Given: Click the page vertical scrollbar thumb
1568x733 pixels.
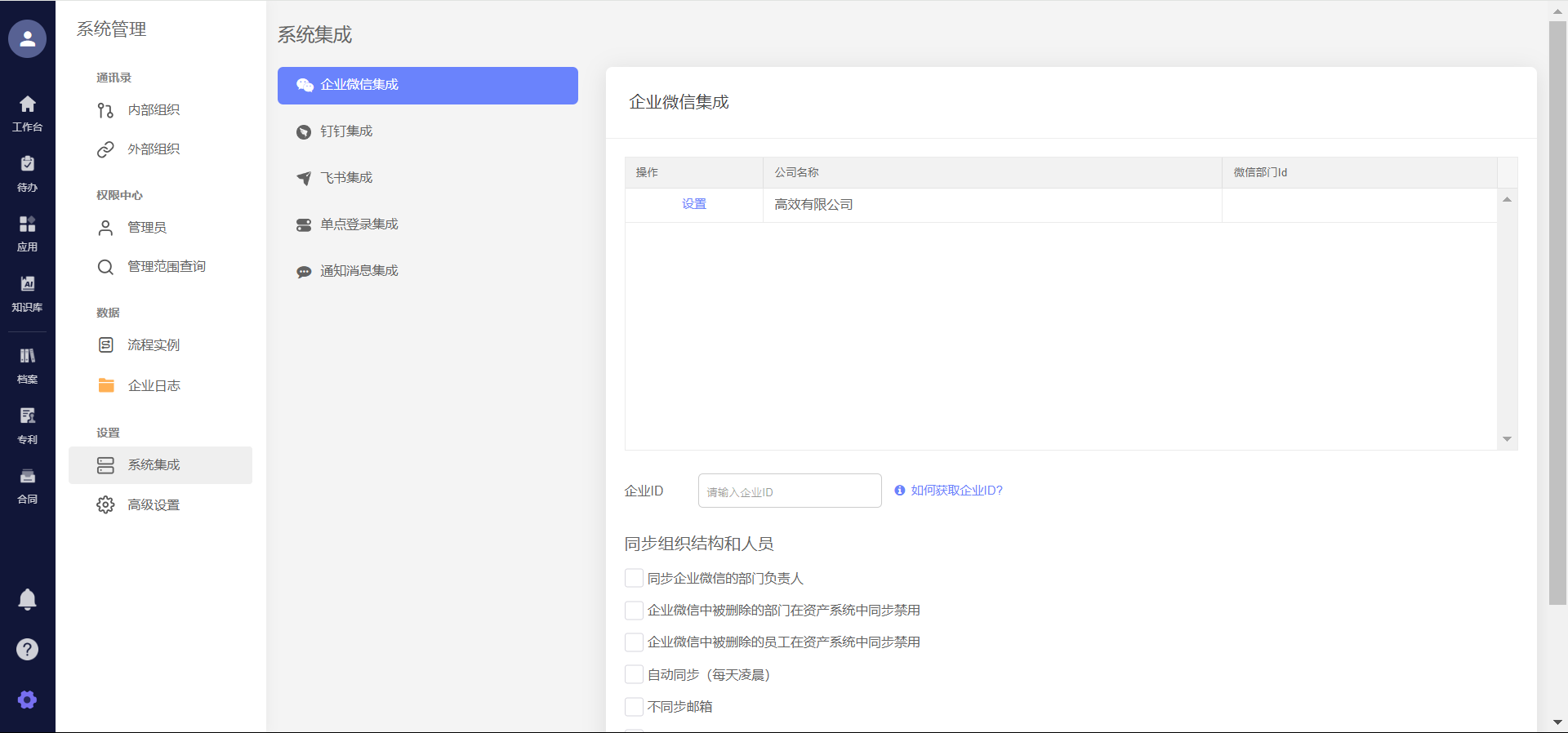Looking at the screenshot, I should click(x=1557, y=310).
